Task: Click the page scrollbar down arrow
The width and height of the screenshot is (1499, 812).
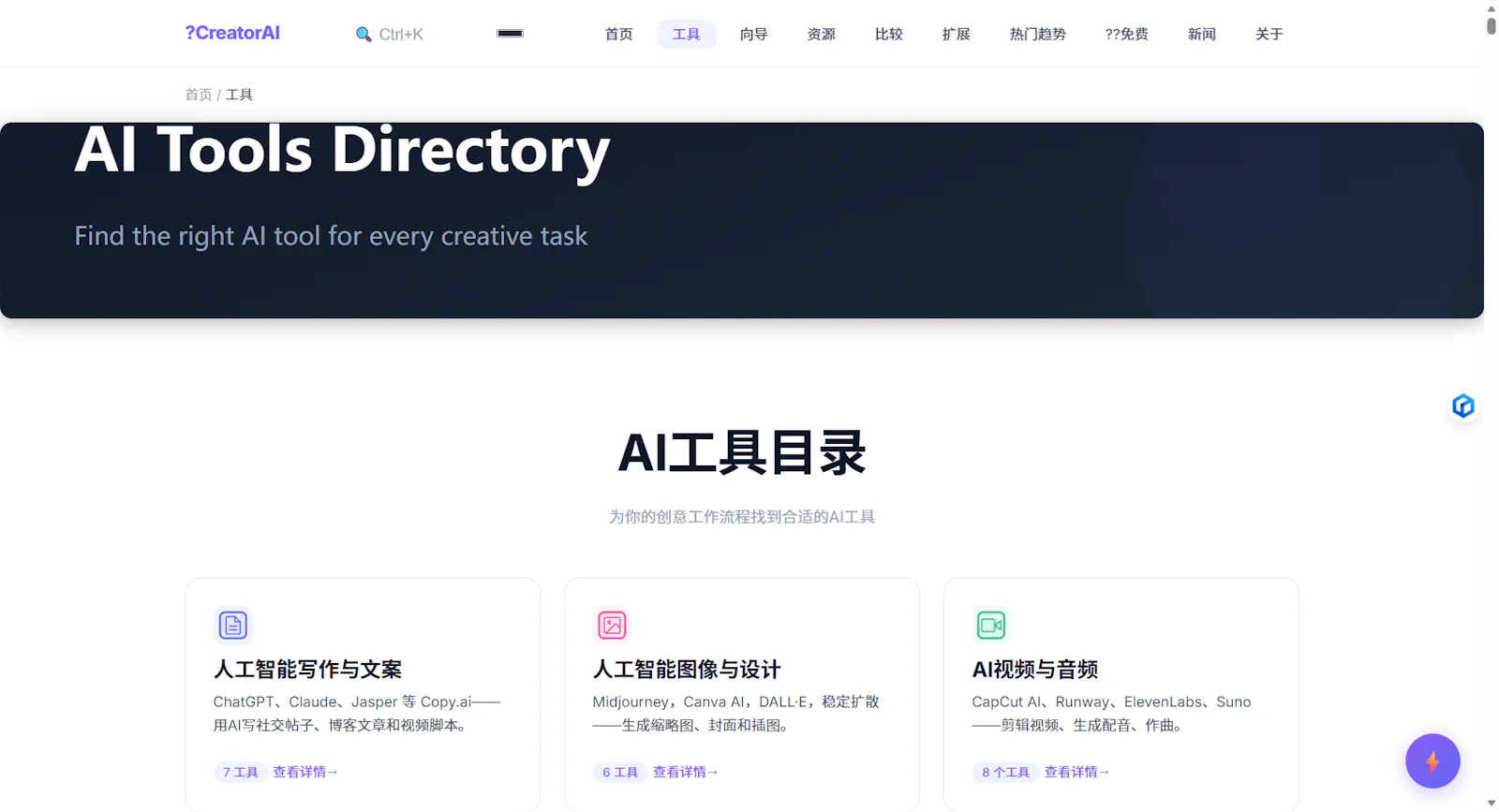Action: pos(1492,804)
